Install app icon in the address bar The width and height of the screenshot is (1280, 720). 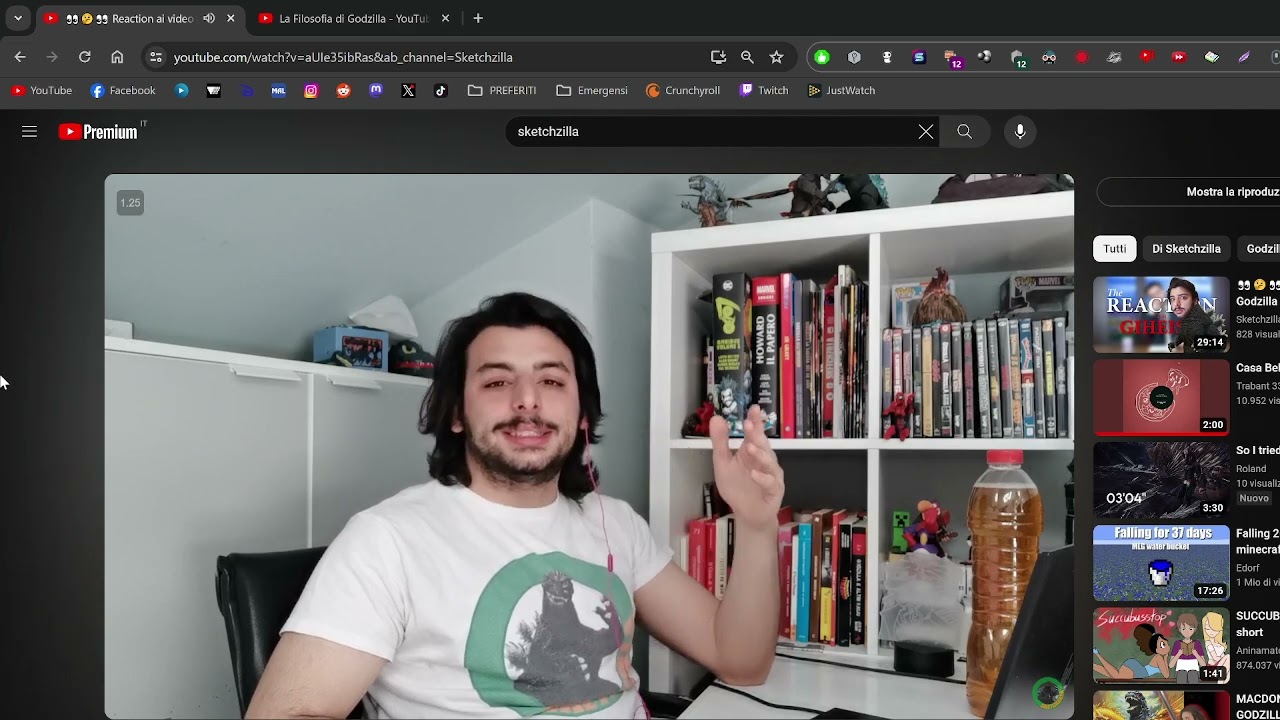point(718,57)
